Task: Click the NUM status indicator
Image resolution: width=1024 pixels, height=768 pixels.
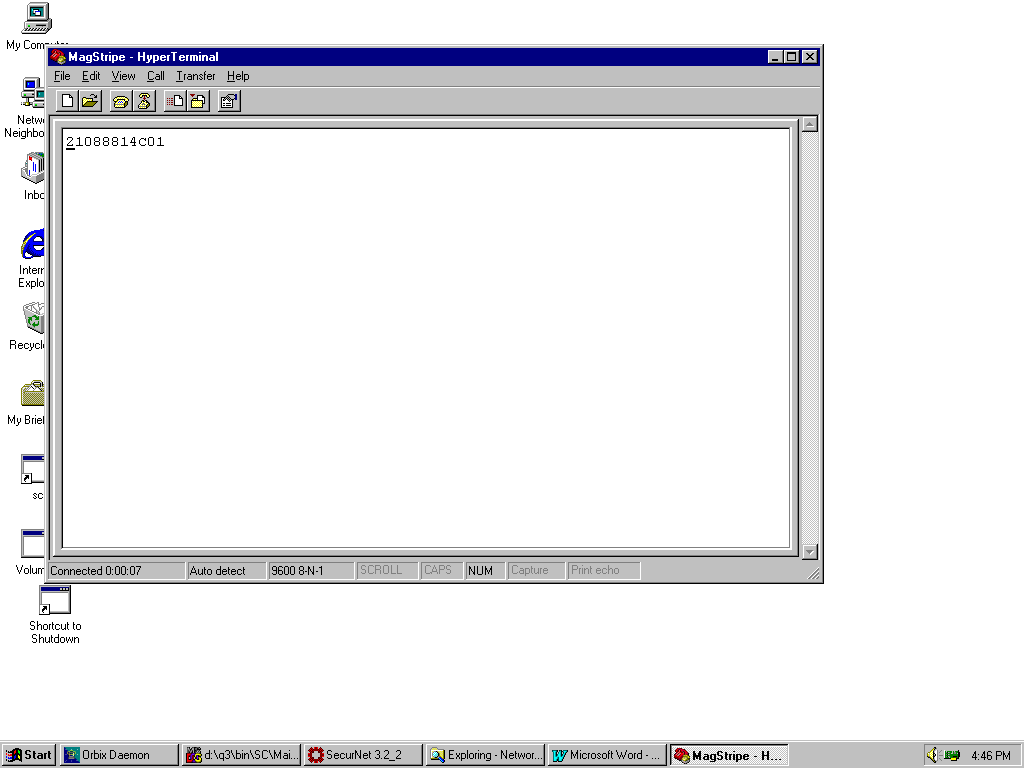Action: pyautogui.click(x=485, y=571)
